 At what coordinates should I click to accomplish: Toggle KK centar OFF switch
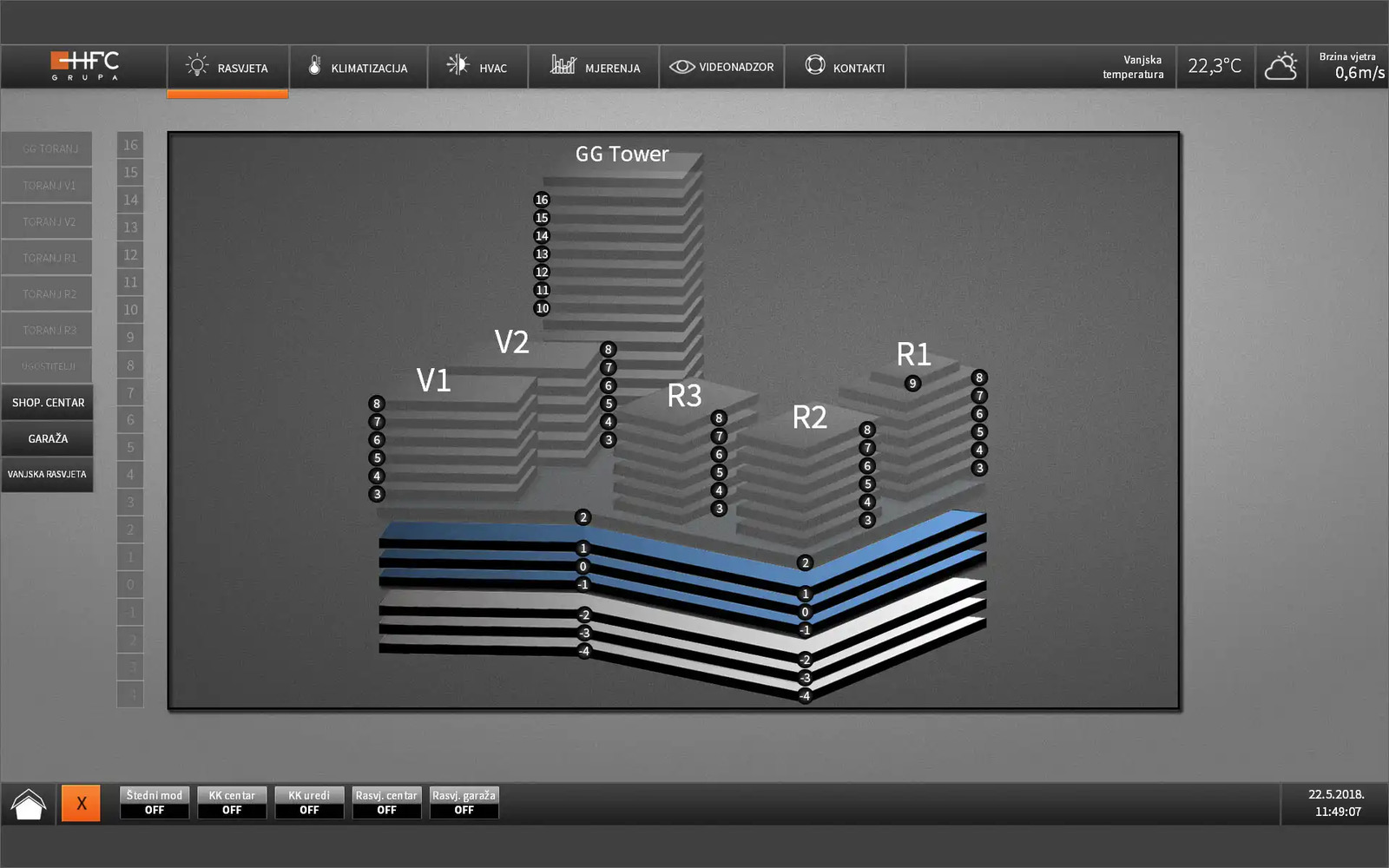click(x=232, y=810)
